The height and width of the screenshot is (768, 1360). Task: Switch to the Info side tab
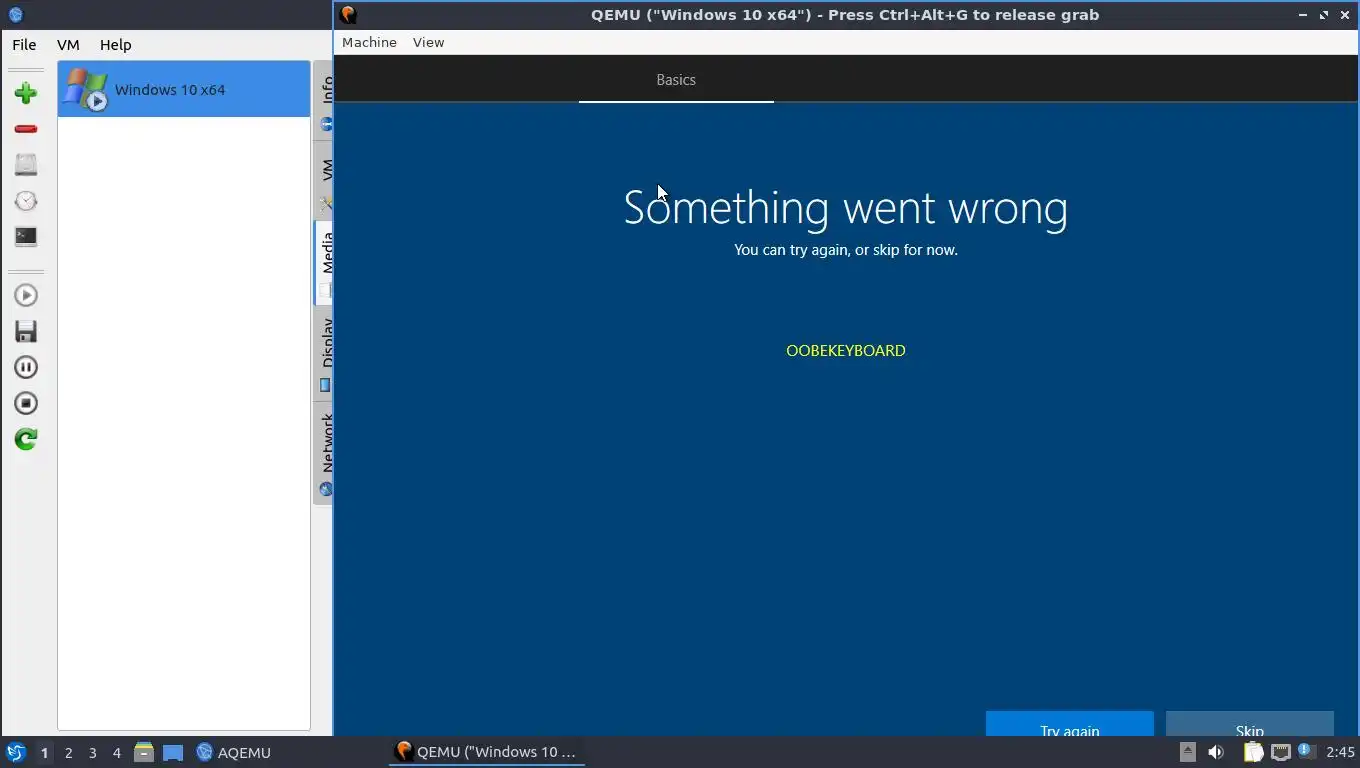click(324, 101)
